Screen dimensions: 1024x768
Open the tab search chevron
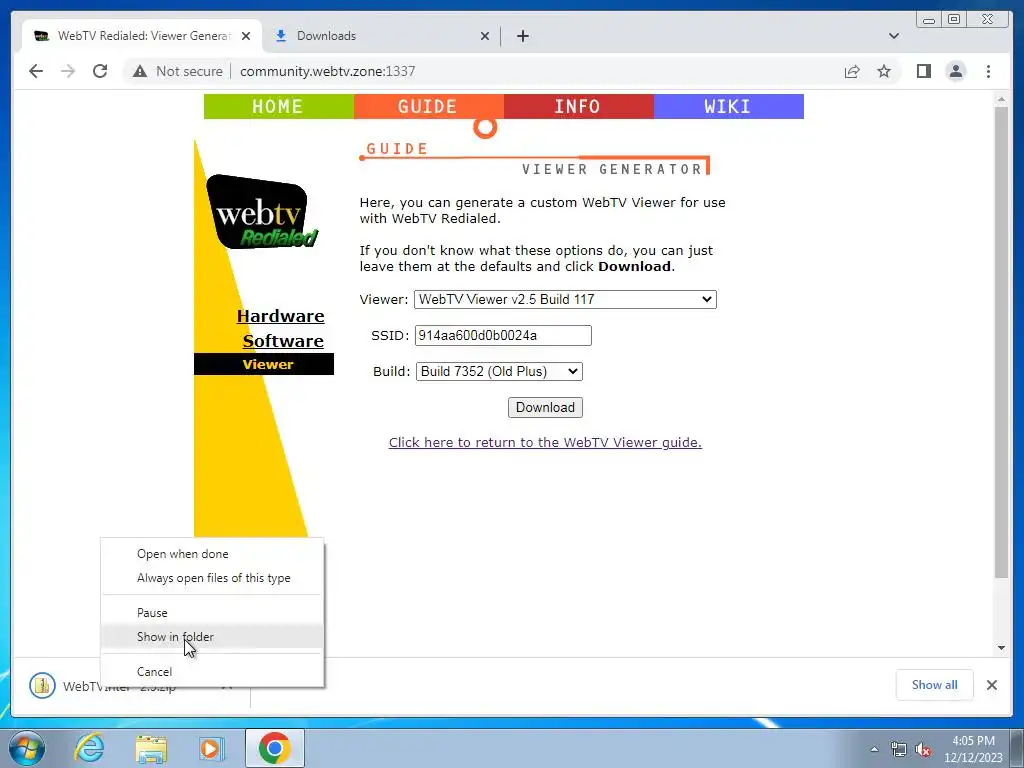[893, 36]
